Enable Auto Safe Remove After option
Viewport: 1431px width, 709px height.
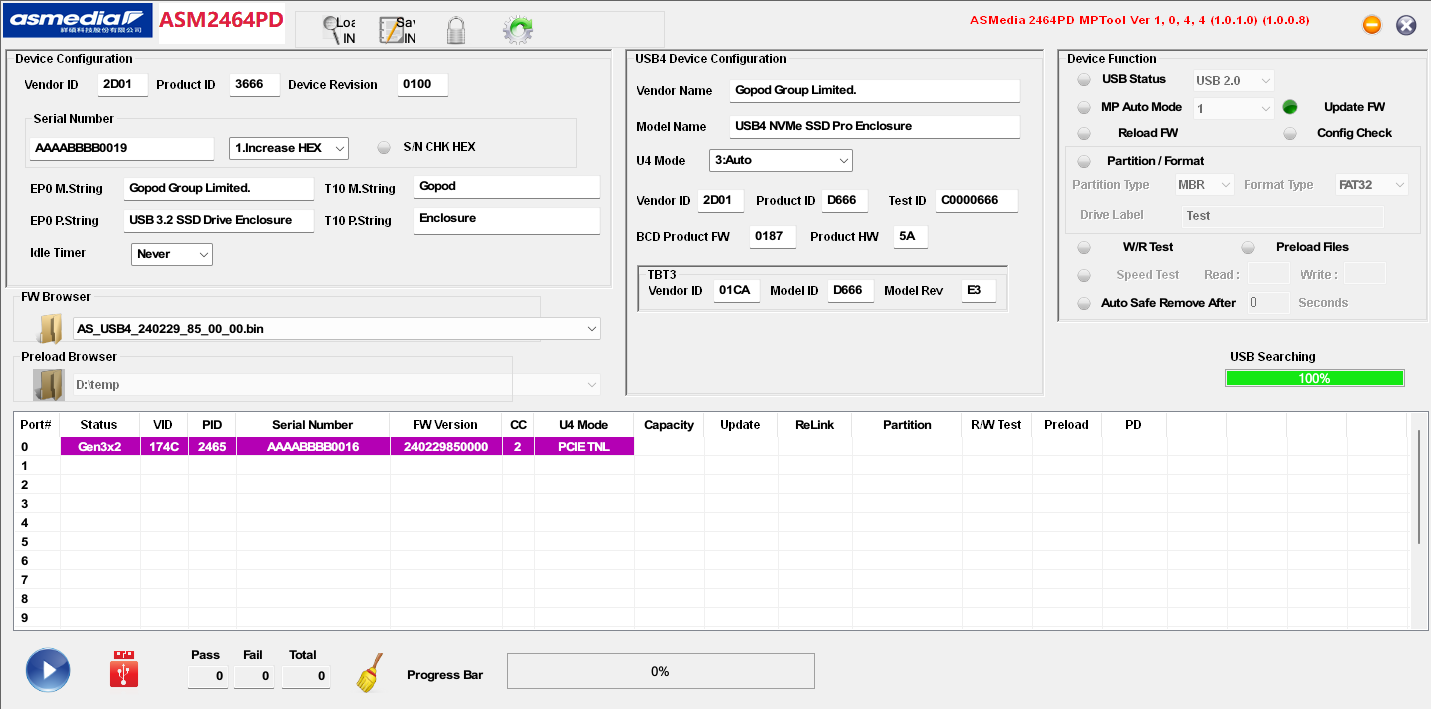click(x=1084, y=303)
